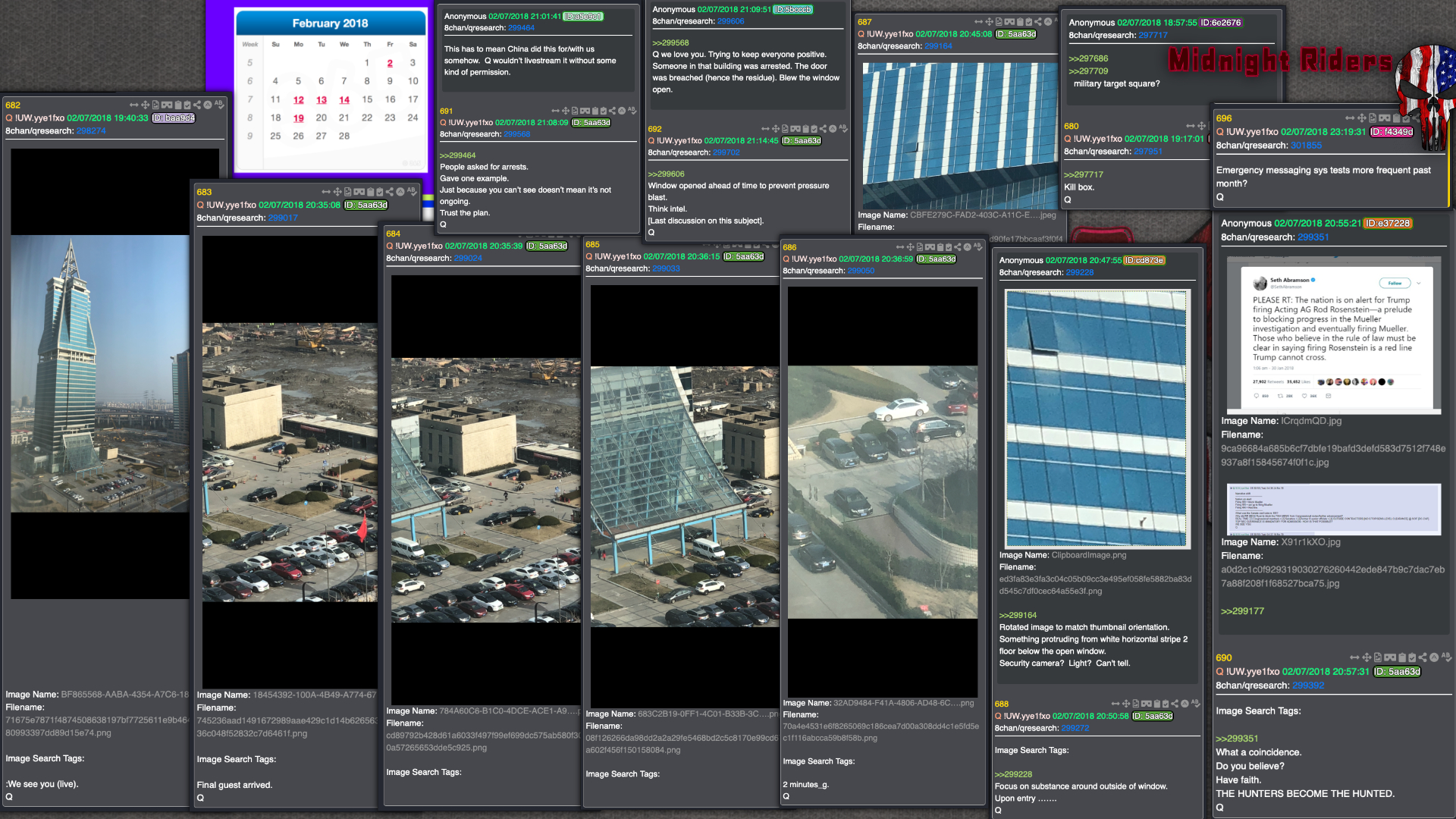Click the clipboard-check icon on post 682
The height and width of the screenshot is (819, 1456).
(187, 105)
